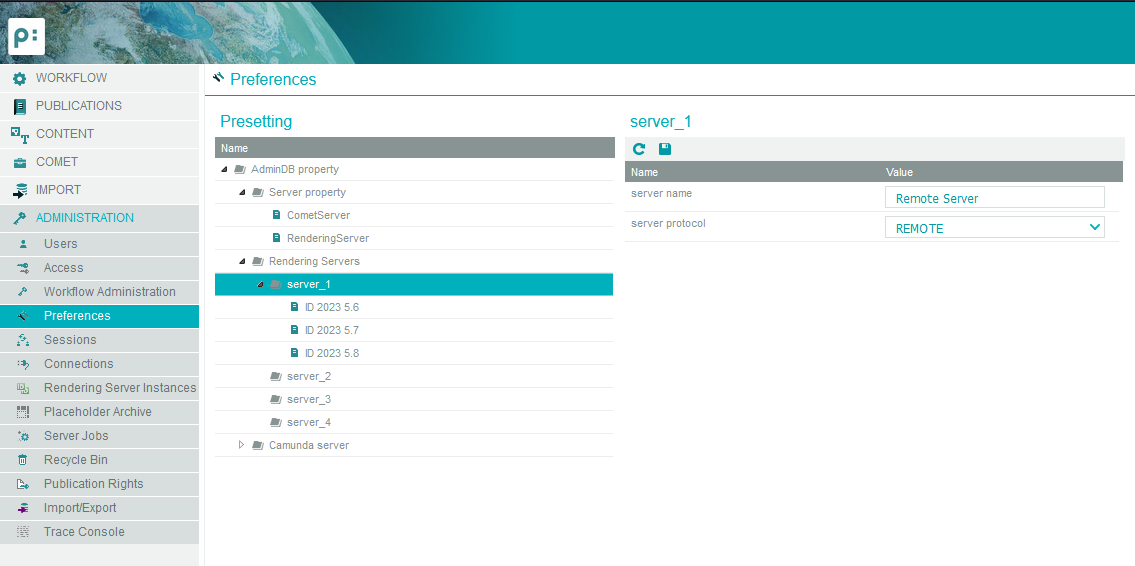
Task: Collapse the AdminDB property node
Action: click(x=224, y=170)
